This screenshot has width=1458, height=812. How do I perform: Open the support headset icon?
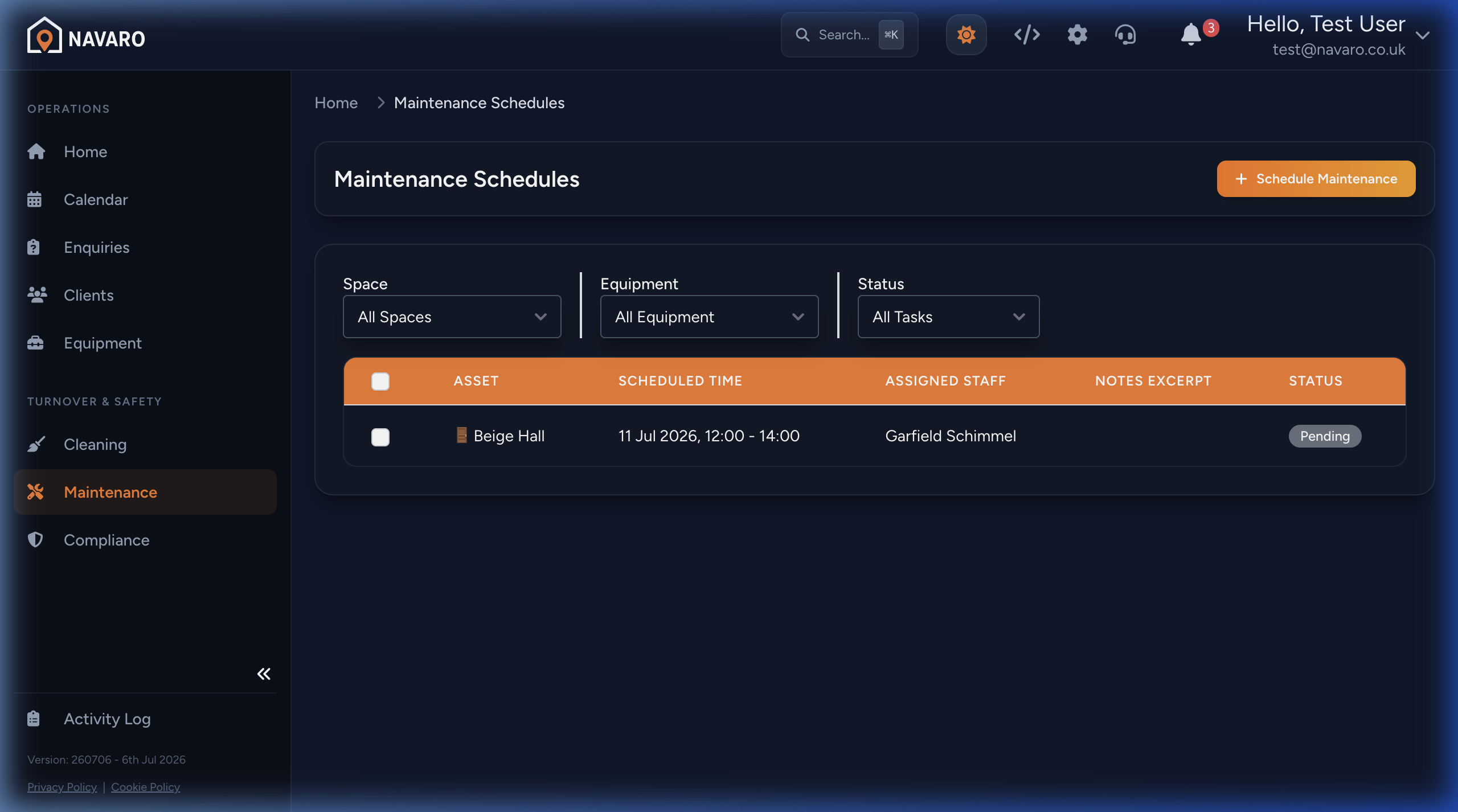click(1125, 35)
